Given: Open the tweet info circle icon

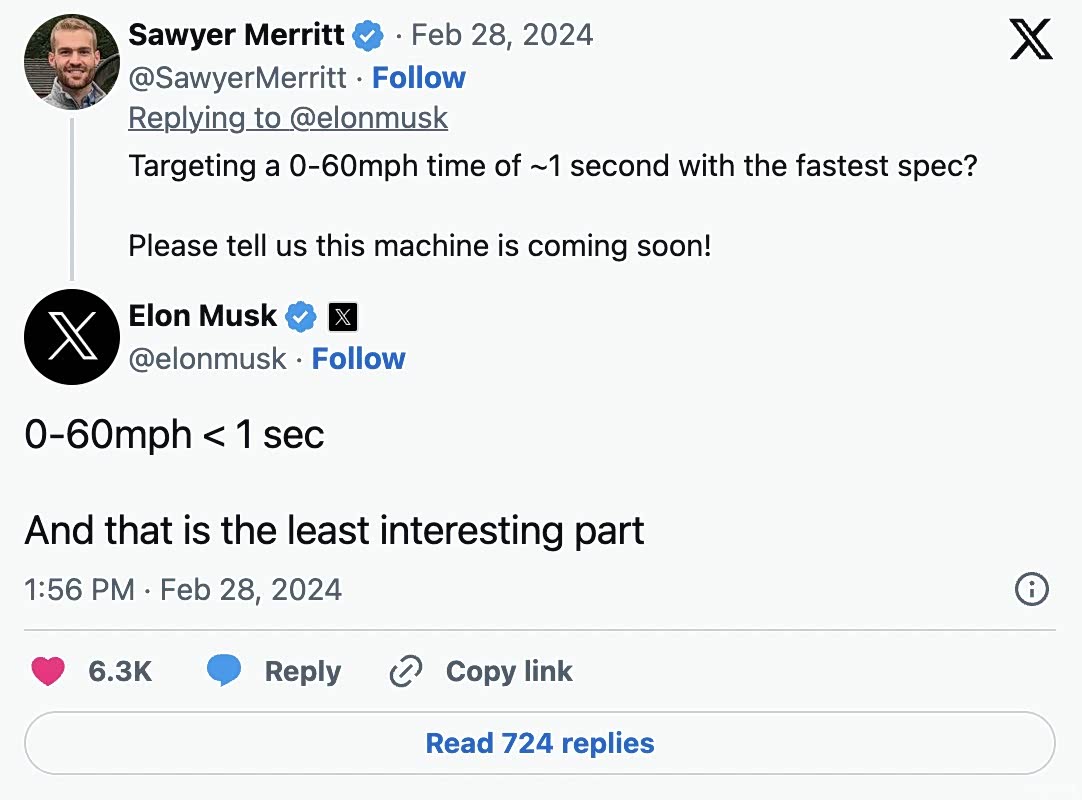Looking at the screenshot, I should tap(1031, 590).
